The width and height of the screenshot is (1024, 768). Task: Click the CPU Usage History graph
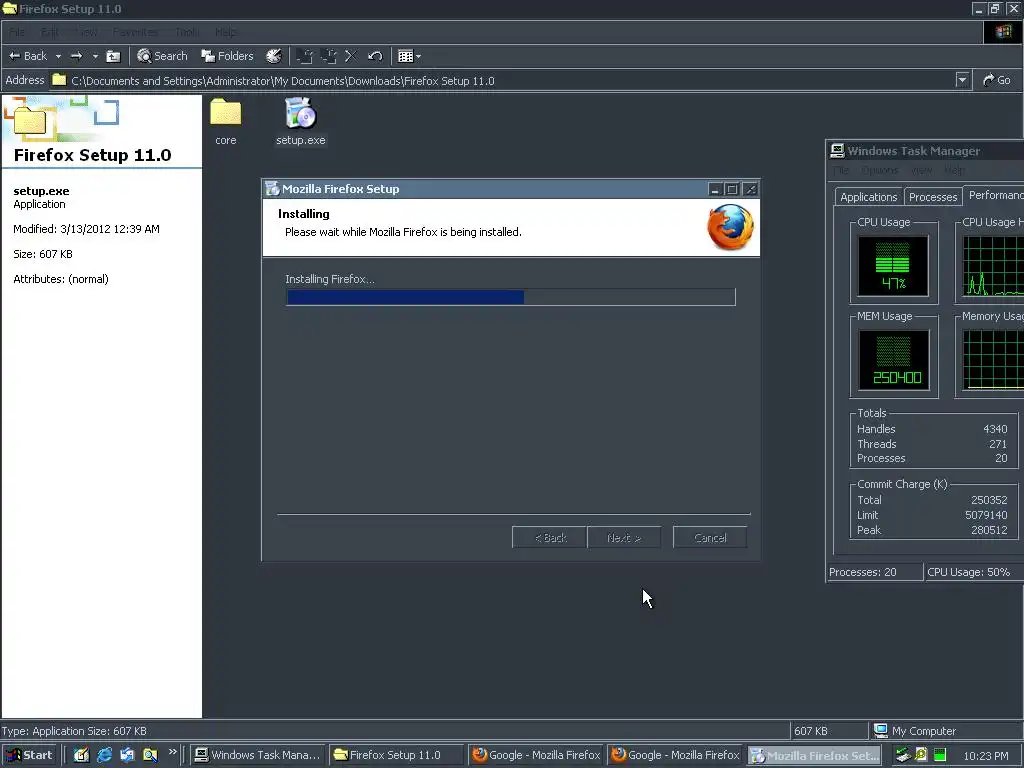[993, 266]
